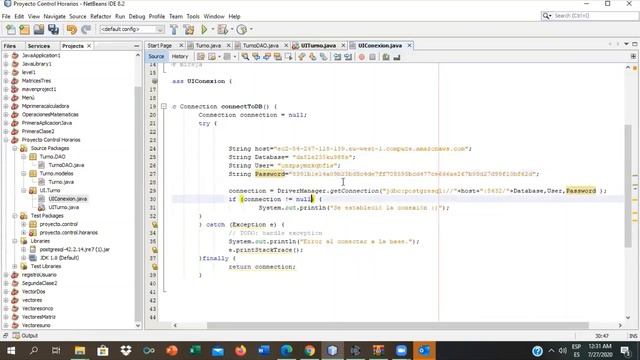The width and height of the screenshot is (640, 360).
Task: Click the Clean and Build icon
Action: 189,29
